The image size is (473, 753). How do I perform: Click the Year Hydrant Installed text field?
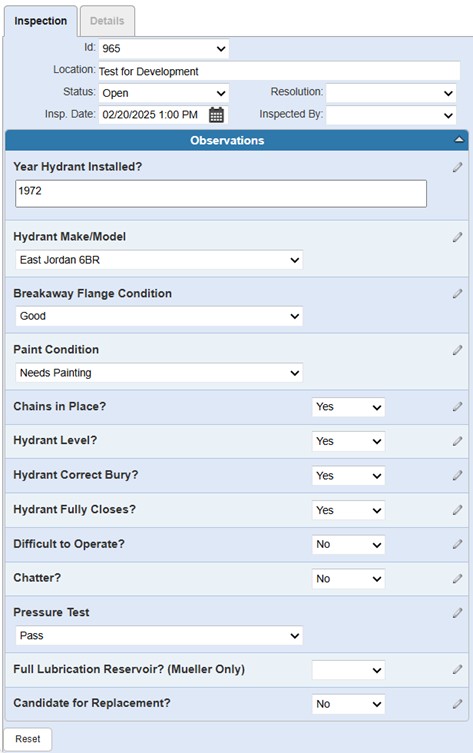[x=221, y=194]
